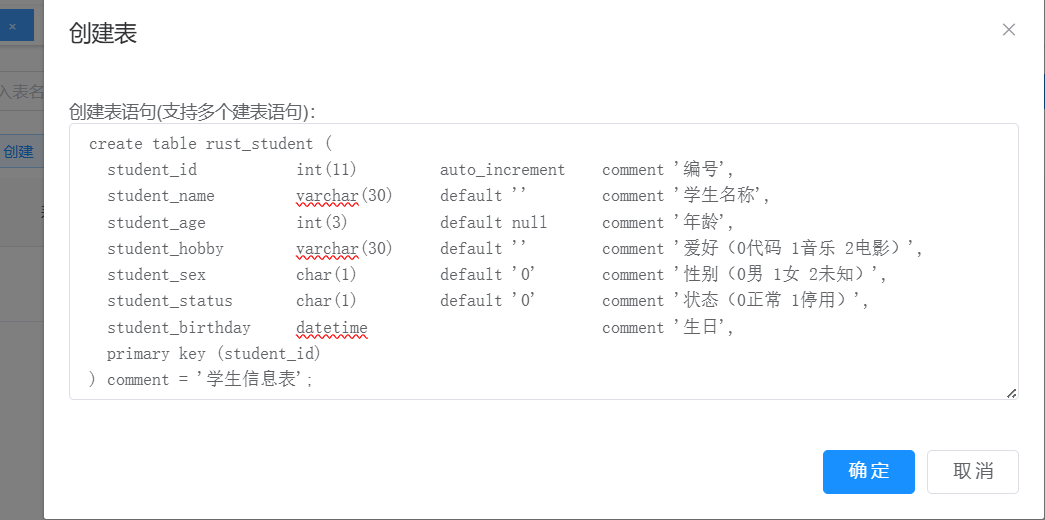
Task: Focus the background 表名 input field
Action: (x=22, y=92)
